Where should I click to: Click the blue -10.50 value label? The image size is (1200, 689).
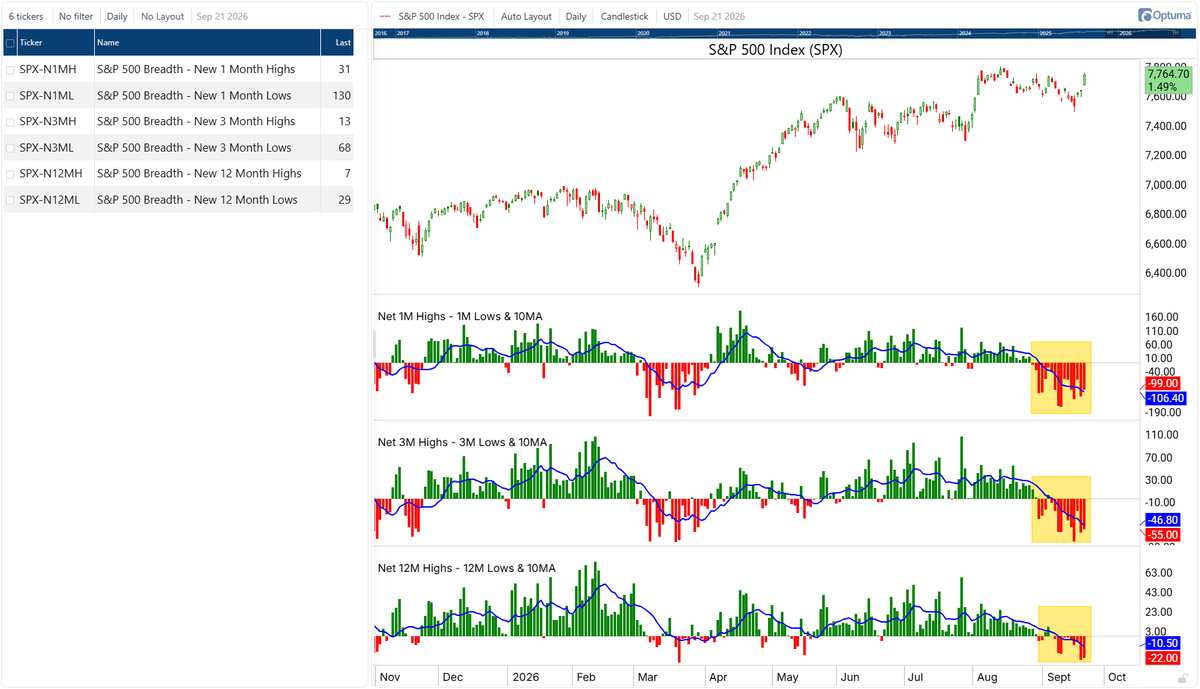[1163, 644]
